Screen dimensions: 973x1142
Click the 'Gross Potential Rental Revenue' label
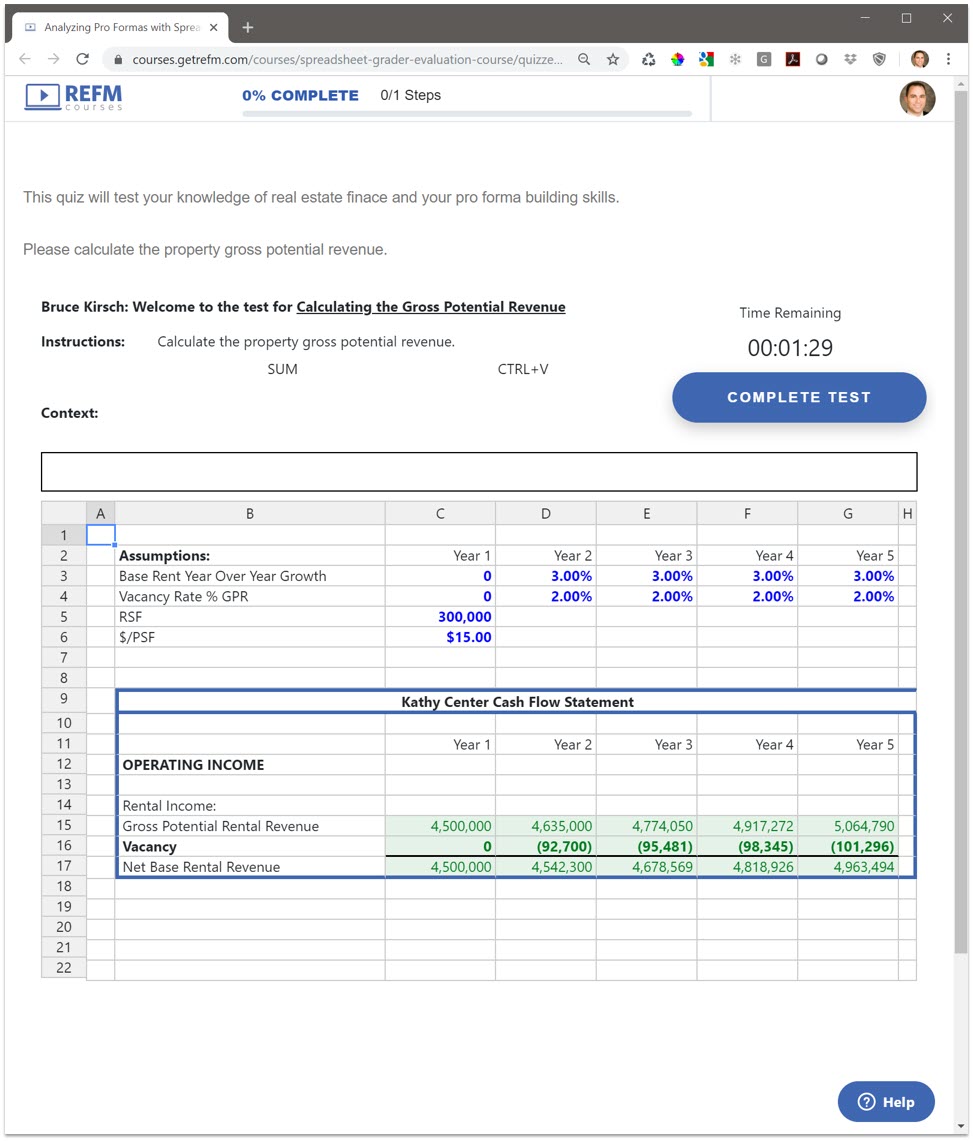tap(221, 827)
